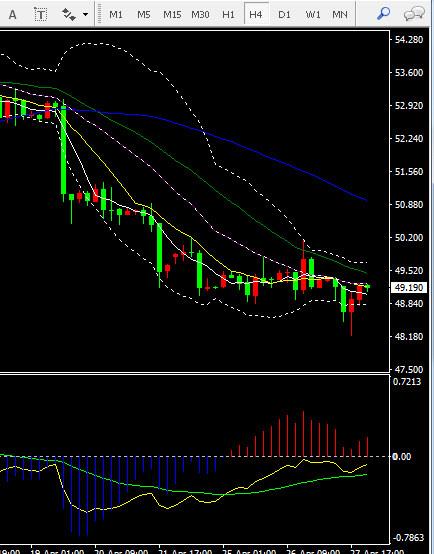
Task: Click the 54.280 price scale value
Action: click(409, 39)
